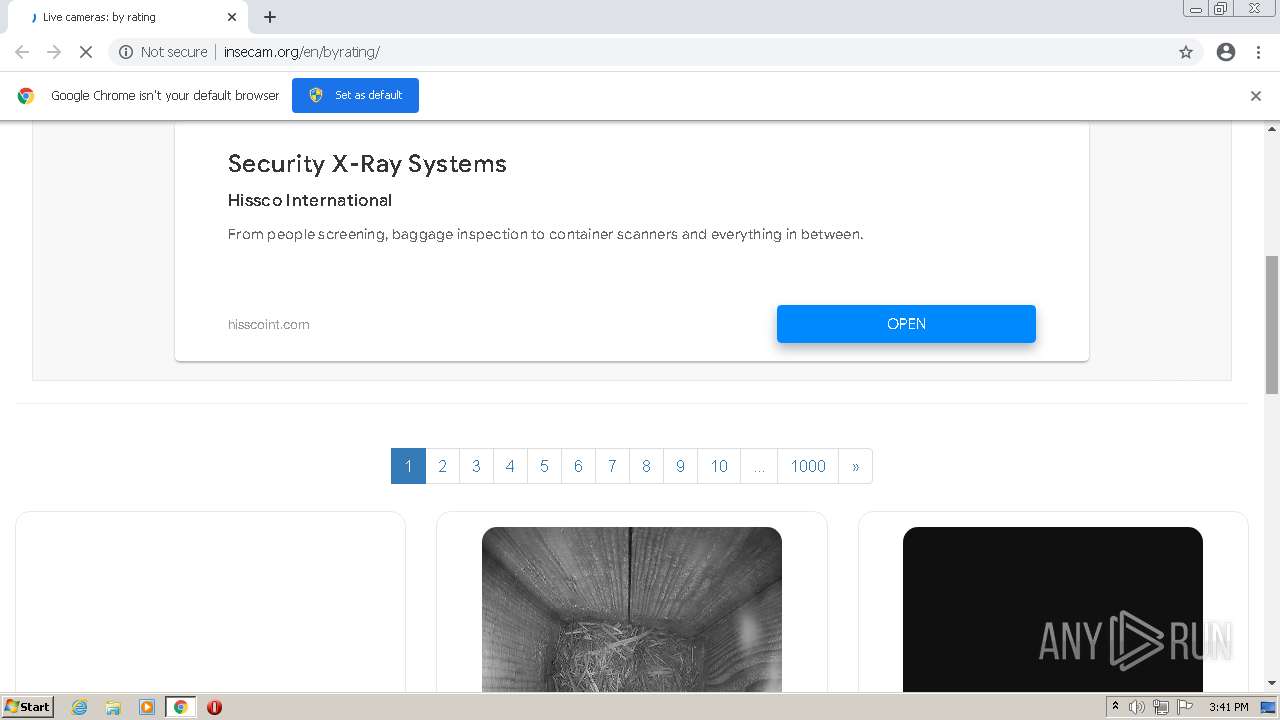Open the Chrome profile avatar menu
Viewport: 1280px width, 720px height.
click(x=1226, y=52)
